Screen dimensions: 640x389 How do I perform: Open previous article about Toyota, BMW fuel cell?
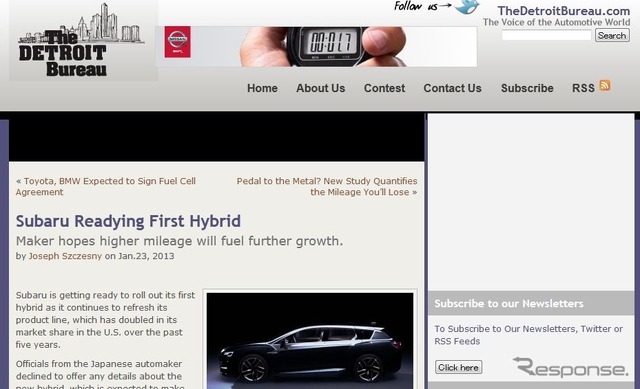106,187
